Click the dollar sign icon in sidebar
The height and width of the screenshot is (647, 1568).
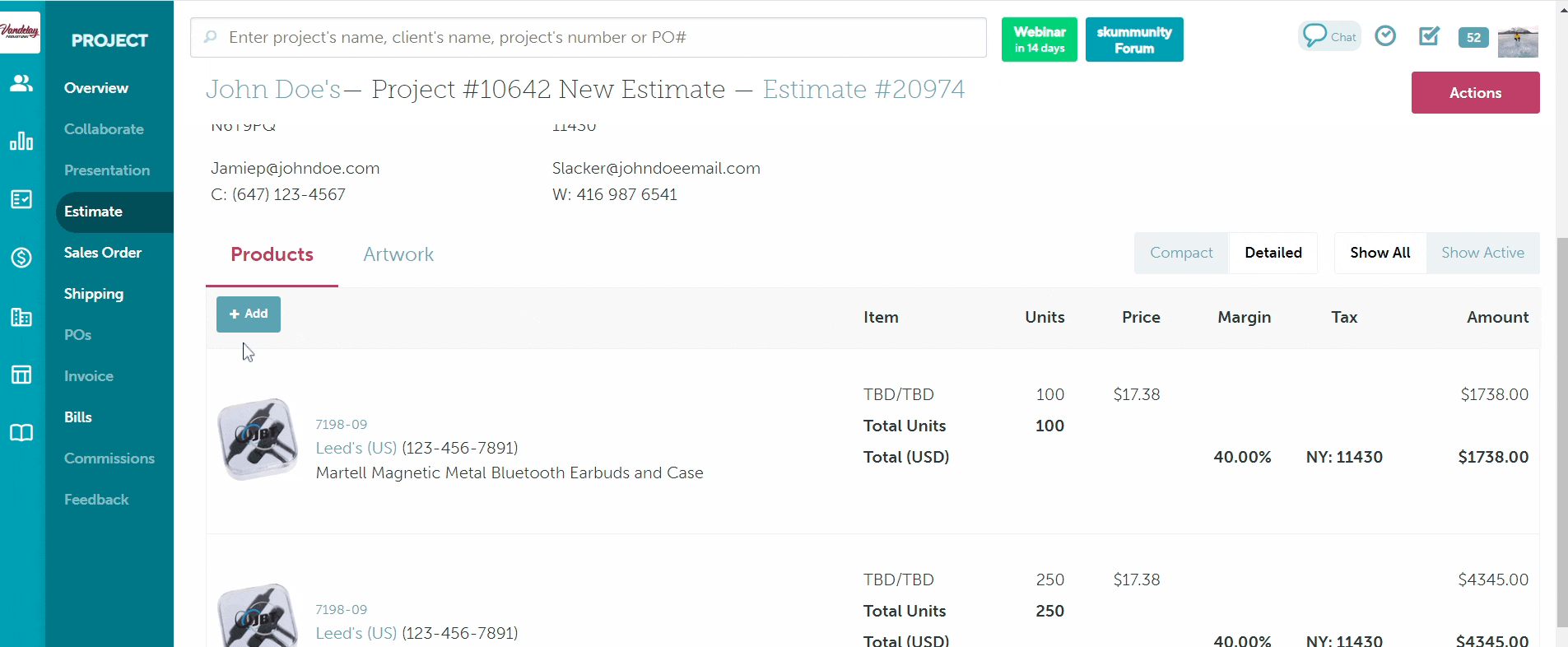pos(21,258)
